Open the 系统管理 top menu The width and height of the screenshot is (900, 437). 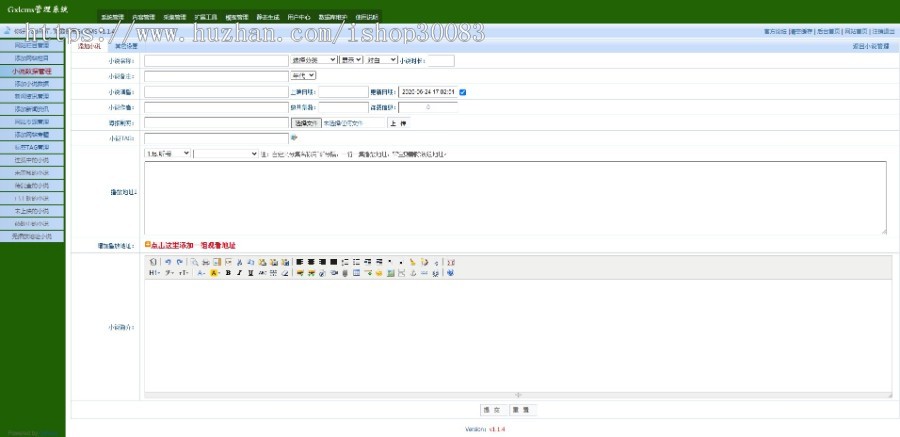click(x=113, y=18)
